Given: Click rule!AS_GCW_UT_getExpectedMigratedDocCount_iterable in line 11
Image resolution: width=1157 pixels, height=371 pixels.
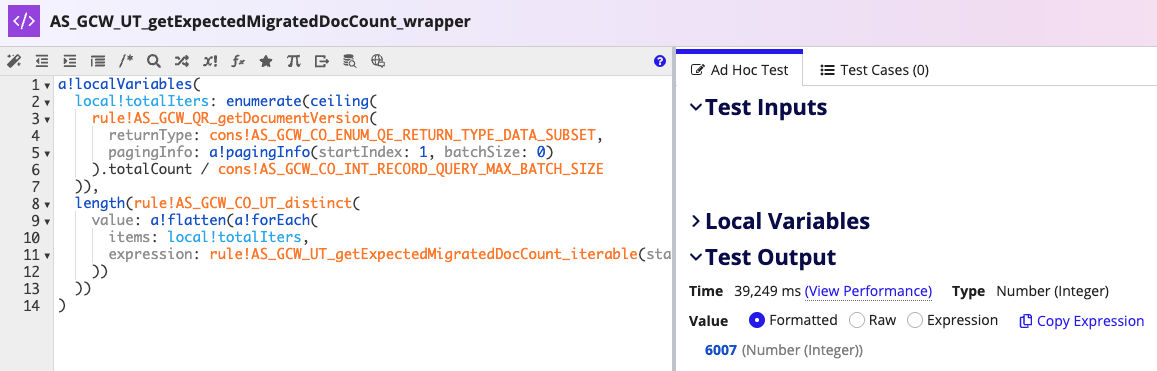Looking at the screenshot, I should [x=423, y=253].
